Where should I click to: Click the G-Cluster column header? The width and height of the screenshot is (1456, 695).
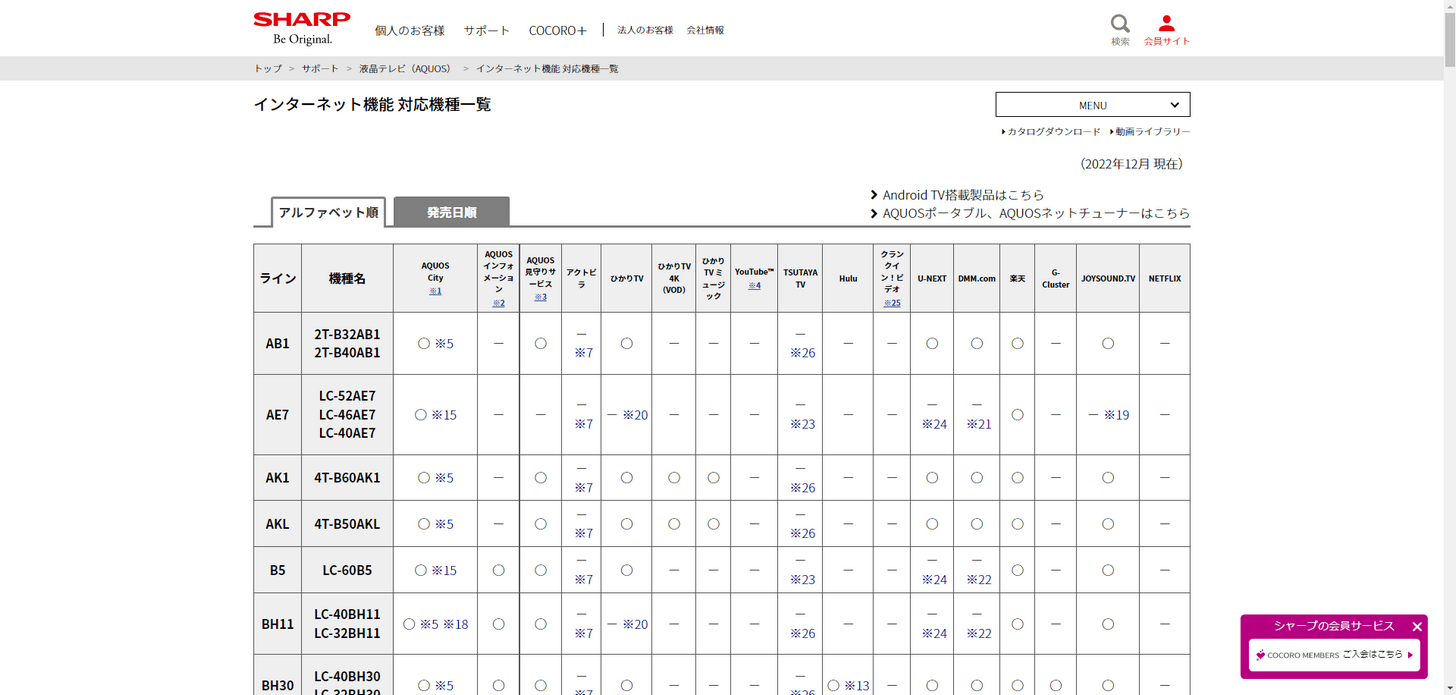click(x=1056, y=278)
